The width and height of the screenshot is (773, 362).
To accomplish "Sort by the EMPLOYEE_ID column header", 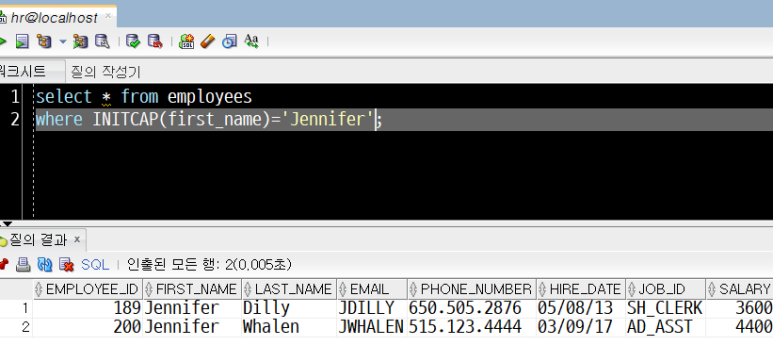I will pyautogui.click(x=88, y=289).
